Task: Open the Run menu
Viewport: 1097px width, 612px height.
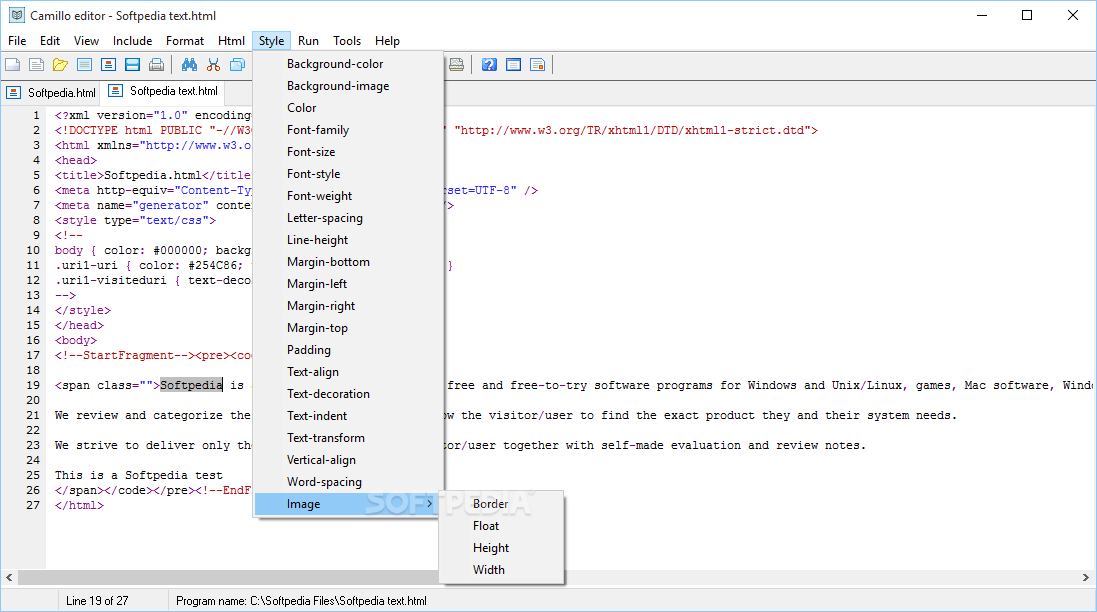Action: 308,41
